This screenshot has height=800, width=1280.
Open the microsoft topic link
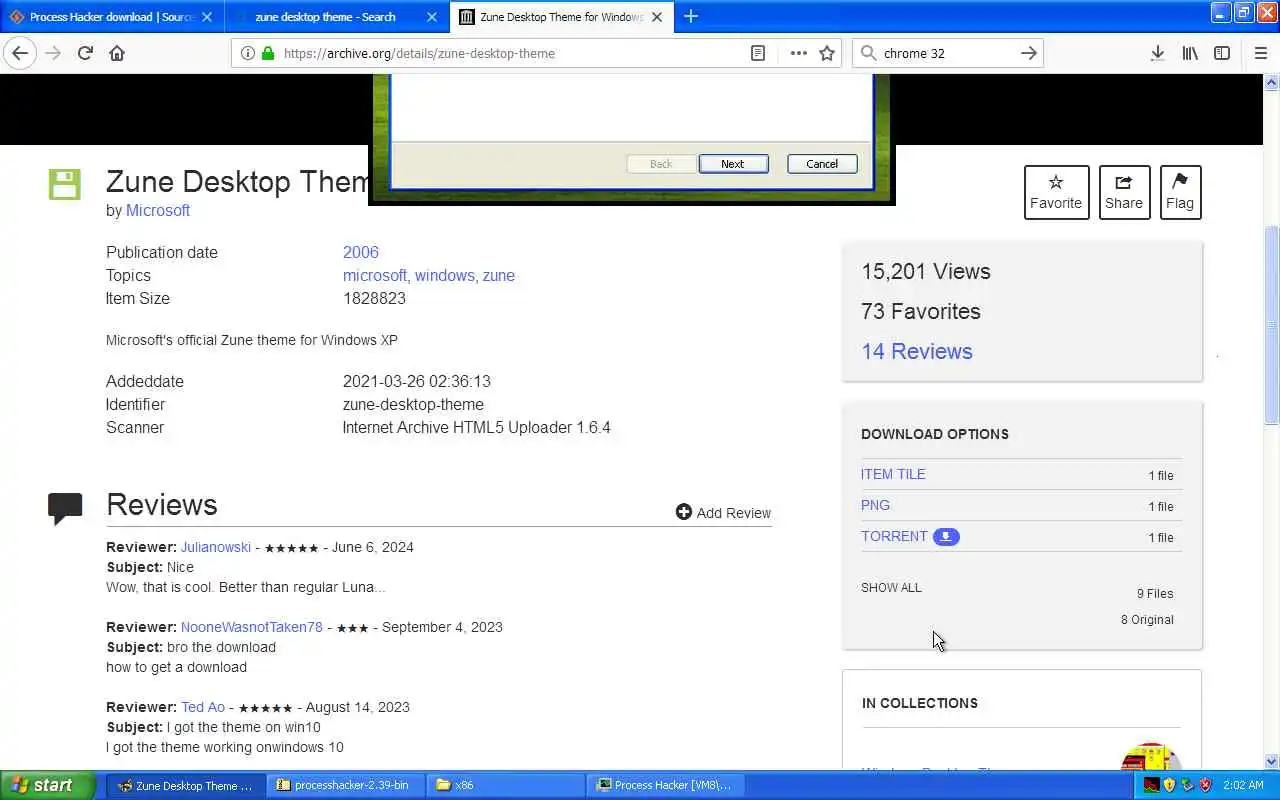click(375, 275)
